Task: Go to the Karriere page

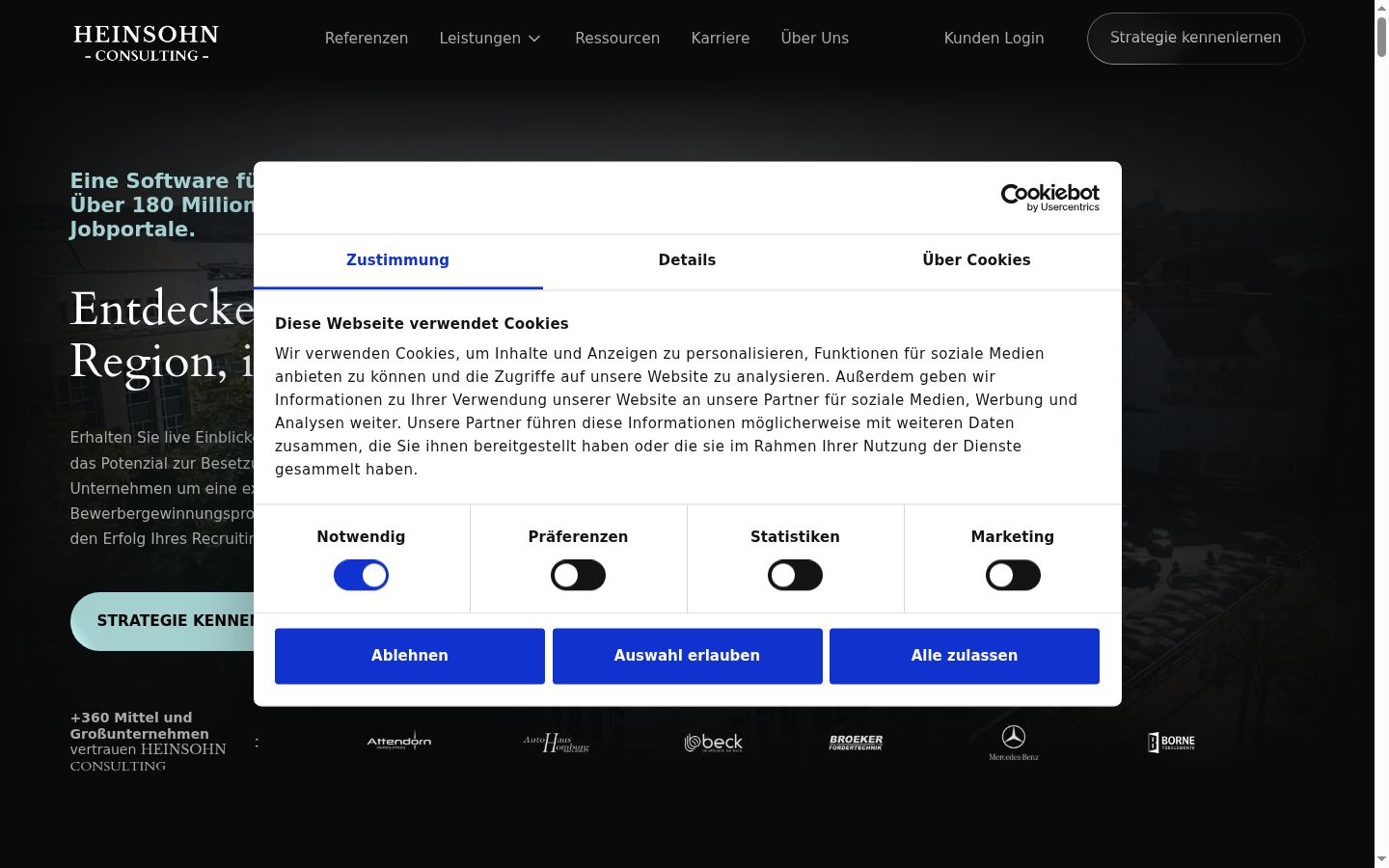Action: (x=721, y=39)
